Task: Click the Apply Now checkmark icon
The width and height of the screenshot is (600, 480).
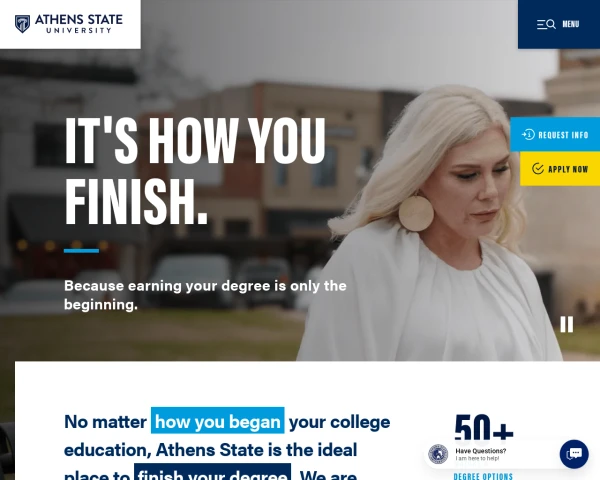Action: click(x=538, y=169)
